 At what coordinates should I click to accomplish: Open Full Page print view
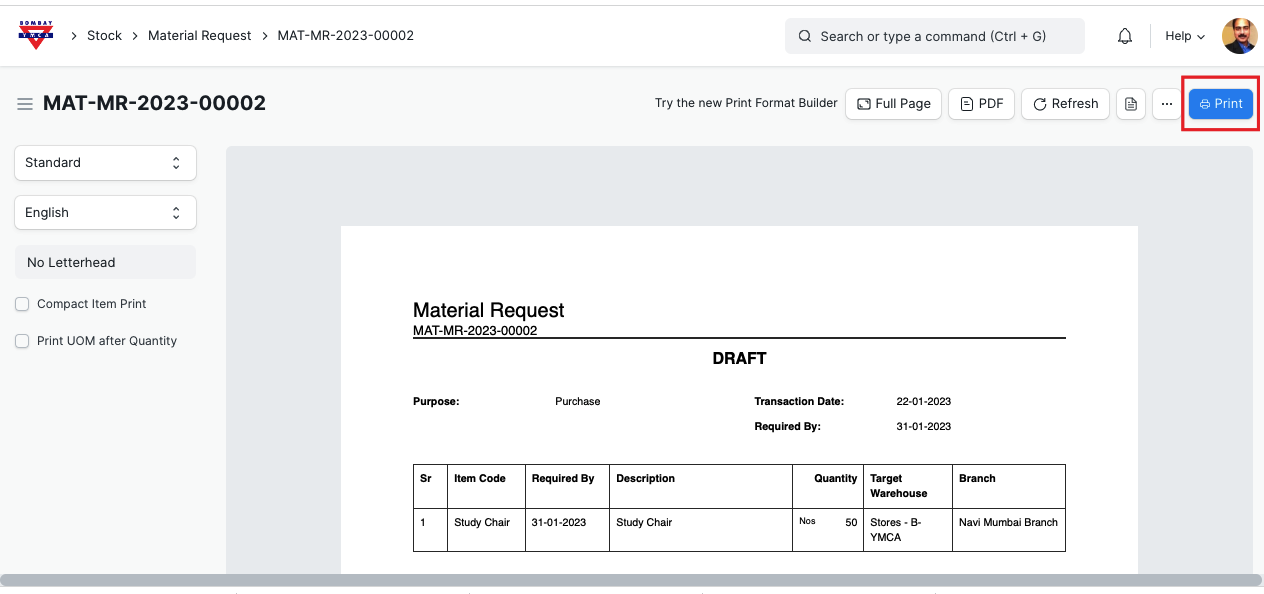(x=893, y=104)
